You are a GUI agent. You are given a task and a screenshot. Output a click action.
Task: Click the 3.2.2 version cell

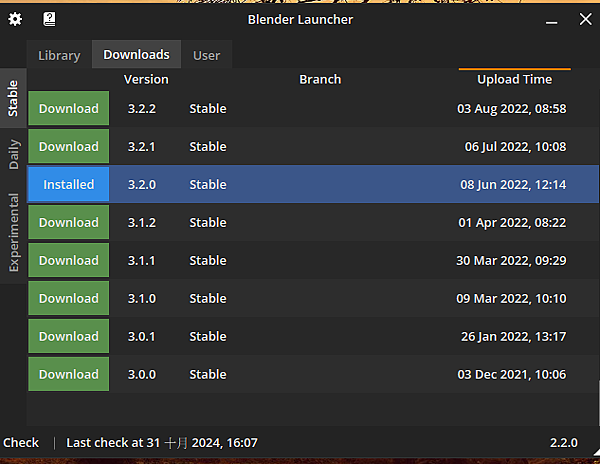tap(142, 109)
